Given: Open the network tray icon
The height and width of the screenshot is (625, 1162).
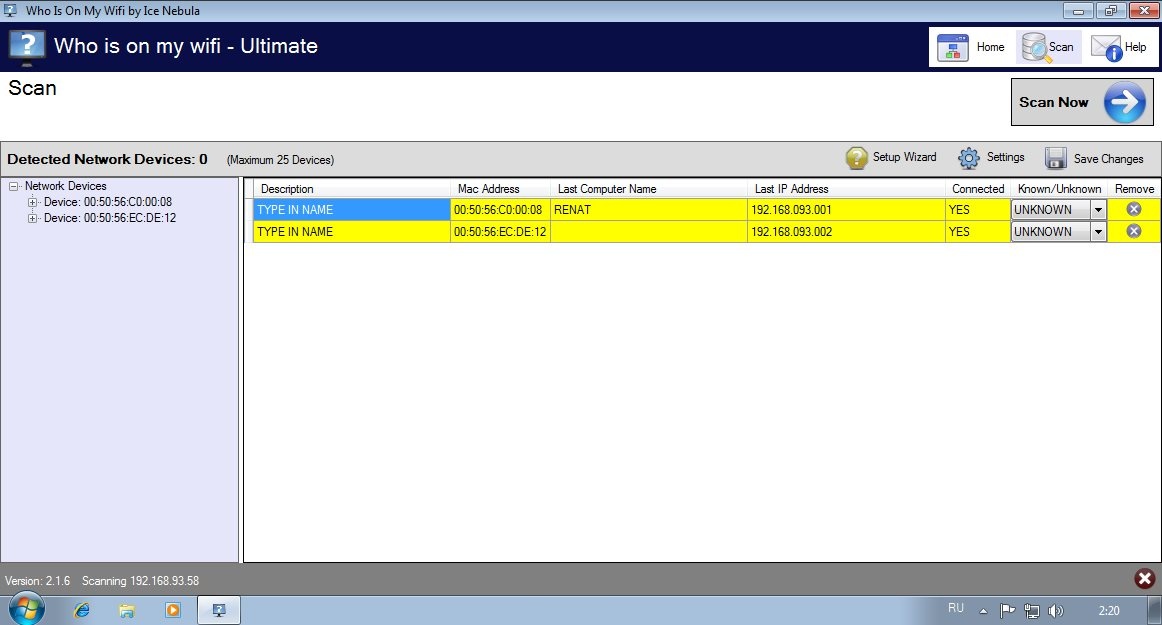Looking at the screenshot, I should [x=1032, y=611].
